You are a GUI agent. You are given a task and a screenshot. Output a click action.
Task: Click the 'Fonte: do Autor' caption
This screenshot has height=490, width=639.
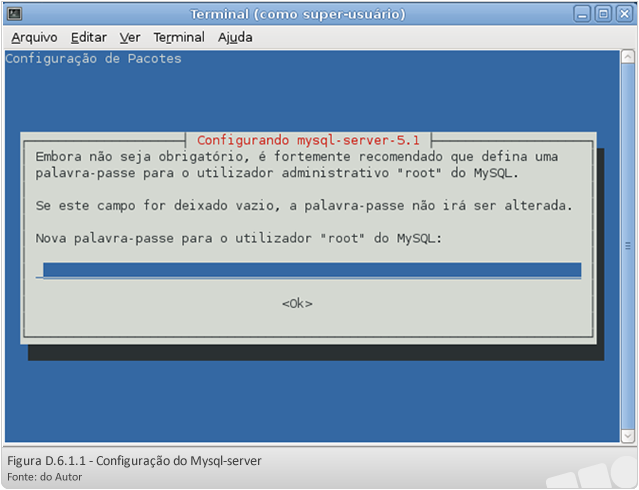pos(45,477)
